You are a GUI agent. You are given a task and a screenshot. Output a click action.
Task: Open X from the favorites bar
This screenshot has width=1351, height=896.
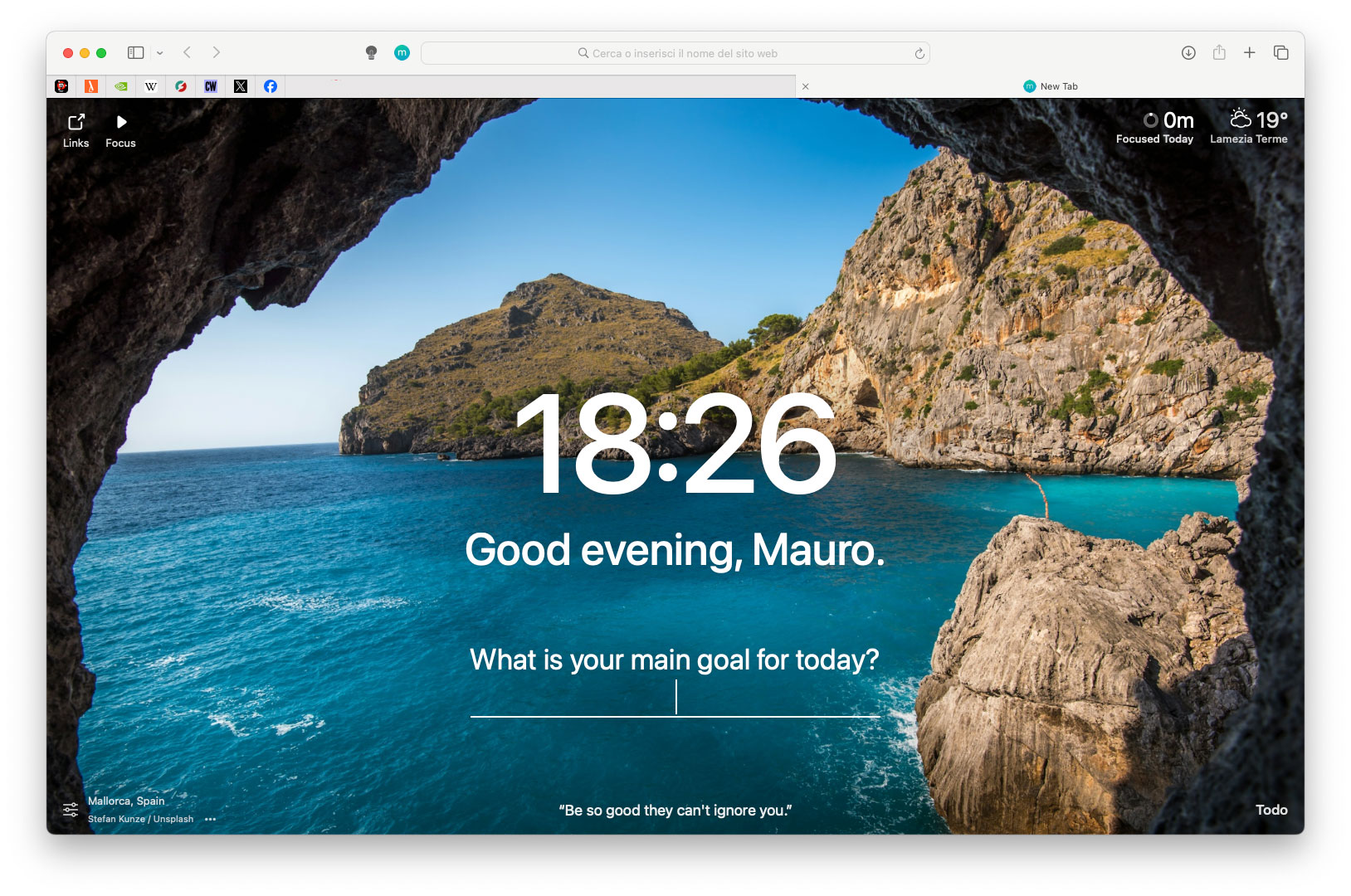[240, 85]
